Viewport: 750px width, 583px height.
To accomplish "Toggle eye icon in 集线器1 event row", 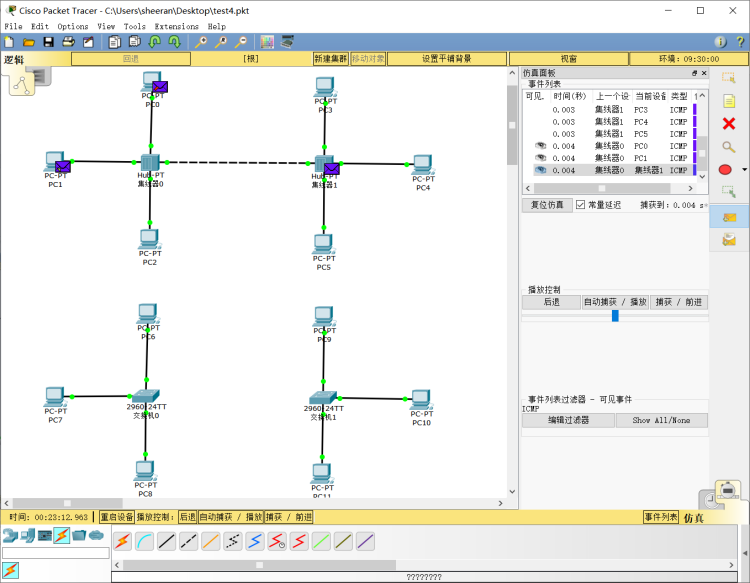I will (540, 170).
